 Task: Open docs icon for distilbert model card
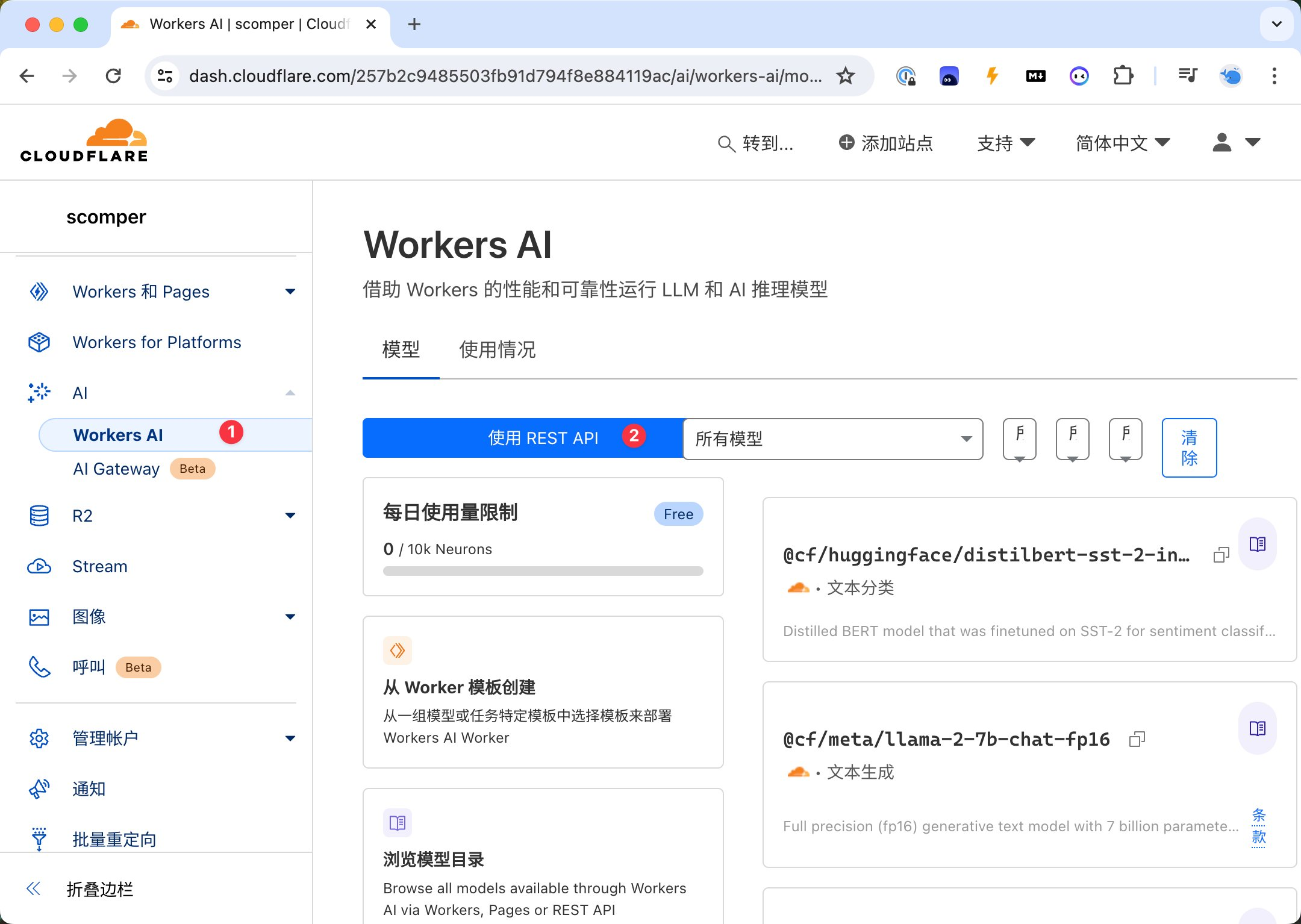tap(1257, 545)
